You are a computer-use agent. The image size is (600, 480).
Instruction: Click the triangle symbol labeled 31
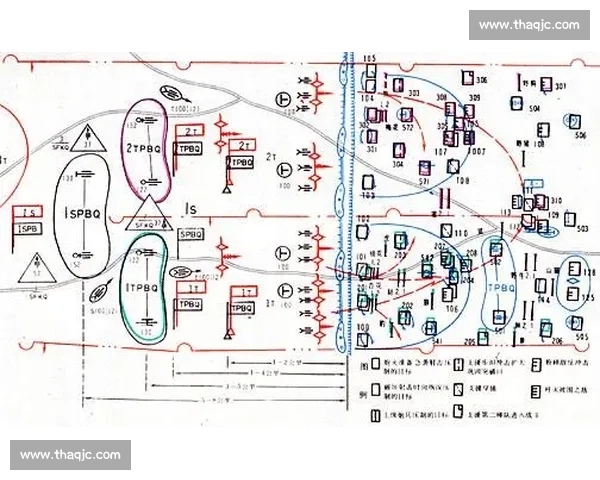(x=87, y=139)
